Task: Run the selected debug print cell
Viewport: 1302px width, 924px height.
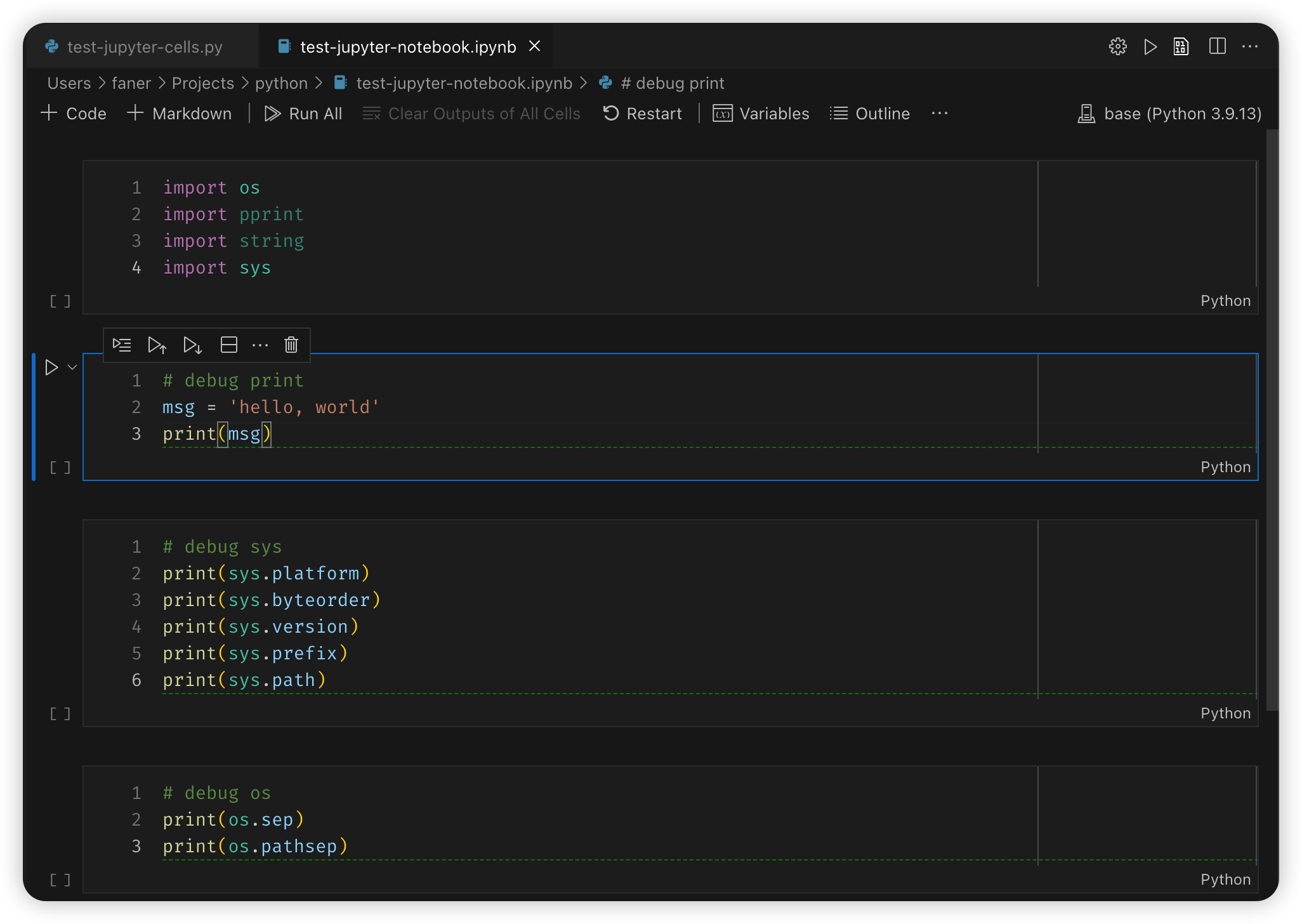Action: click(51, 367)
